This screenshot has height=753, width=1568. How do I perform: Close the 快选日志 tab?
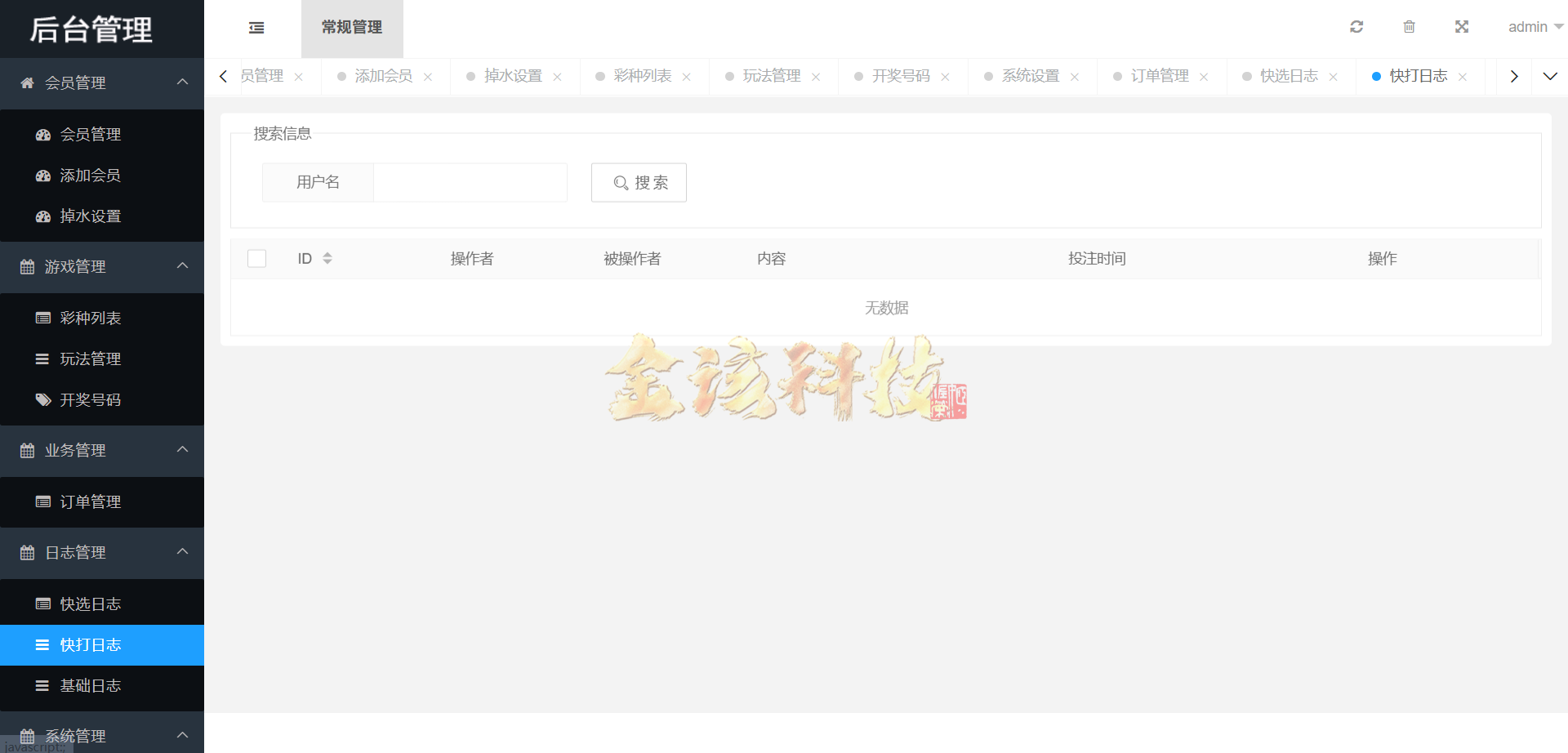pyautogui.click(x=1333, y=75)
